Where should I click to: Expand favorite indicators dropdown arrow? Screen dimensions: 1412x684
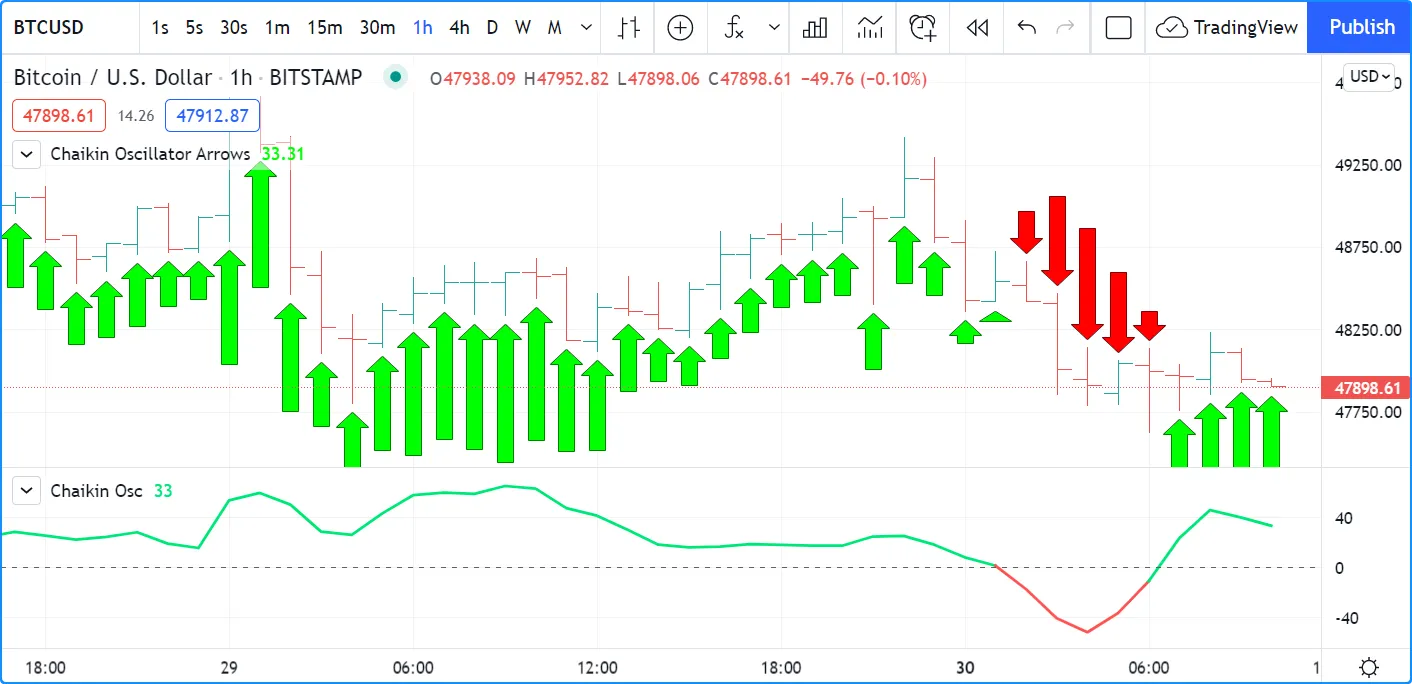click(773, 28)
